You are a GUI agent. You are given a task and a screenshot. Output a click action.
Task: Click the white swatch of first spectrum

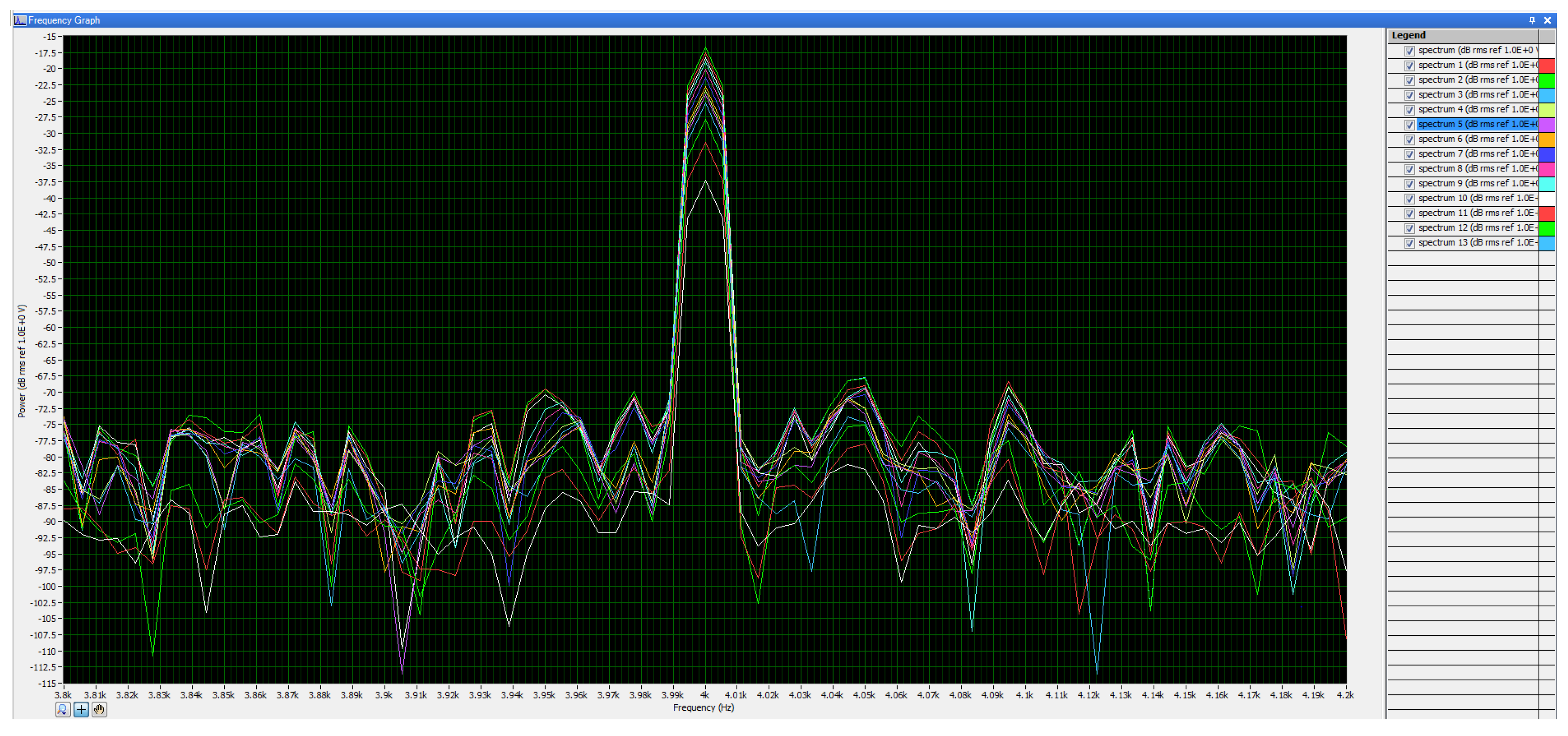pos(1547,50)
